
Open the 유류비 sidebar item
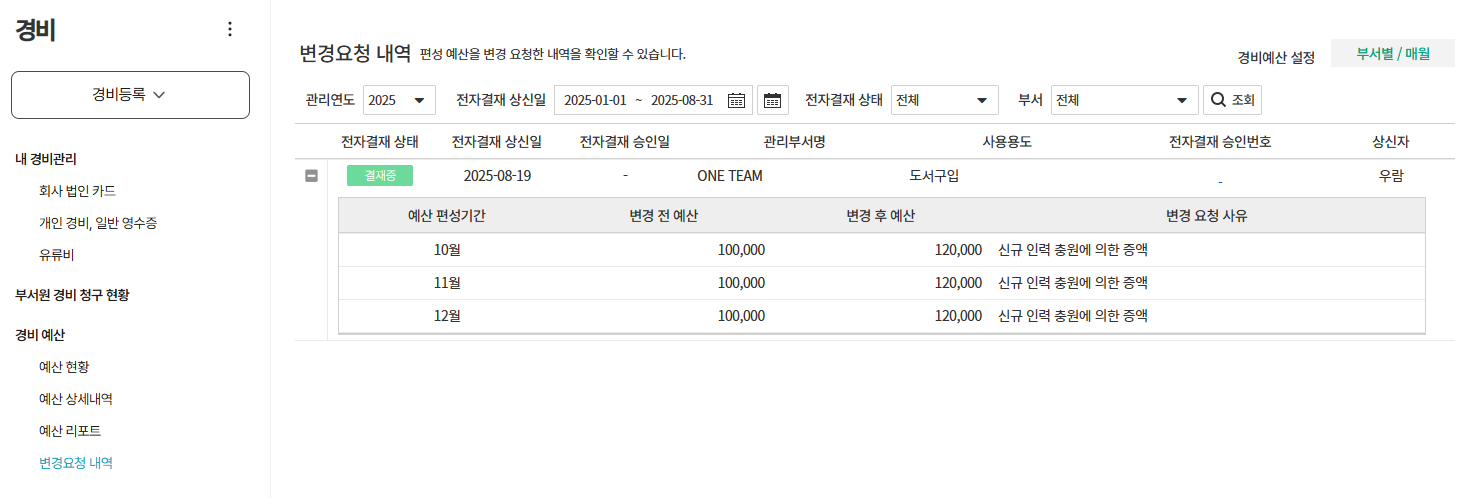point(57,255)
